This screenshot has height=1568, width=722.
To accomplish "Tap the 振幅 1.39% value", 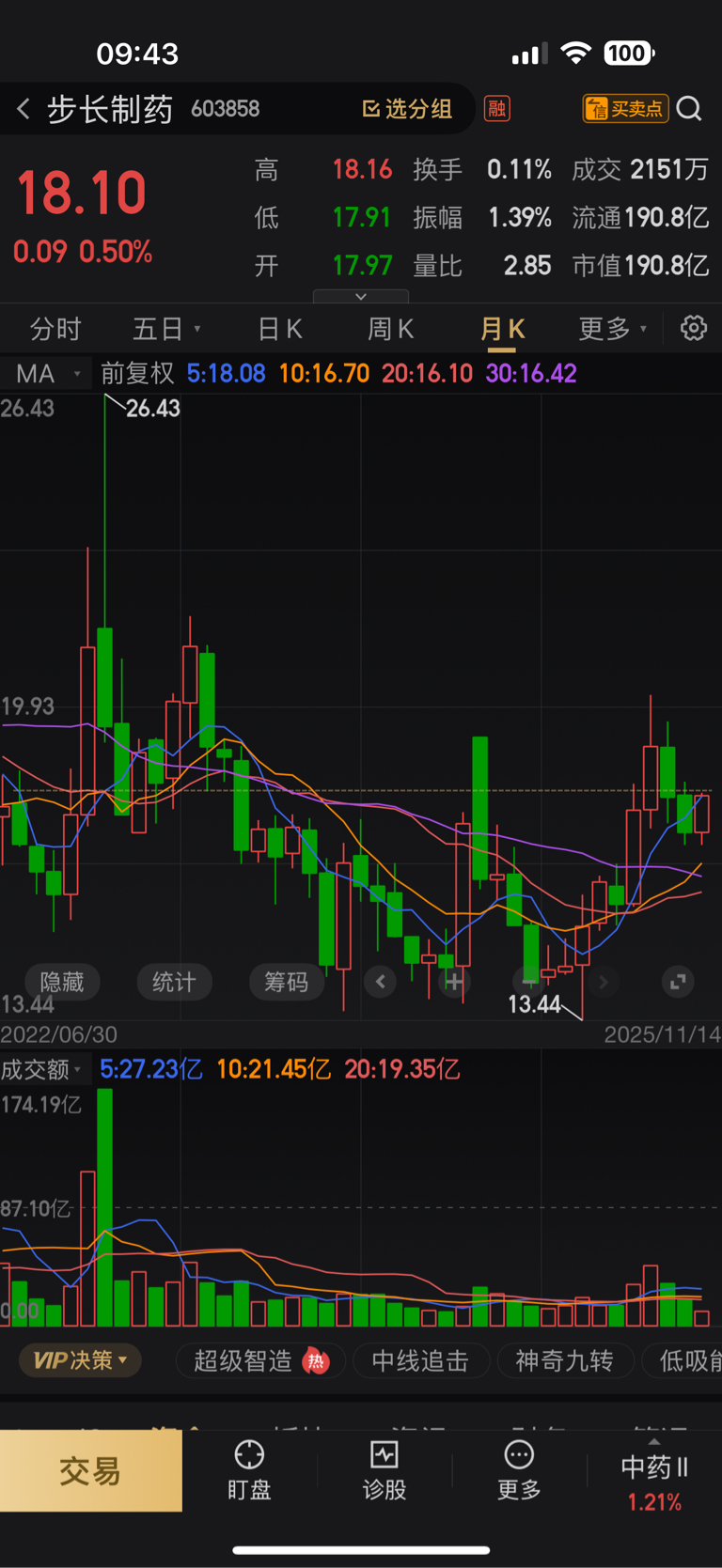I will 520,218.
